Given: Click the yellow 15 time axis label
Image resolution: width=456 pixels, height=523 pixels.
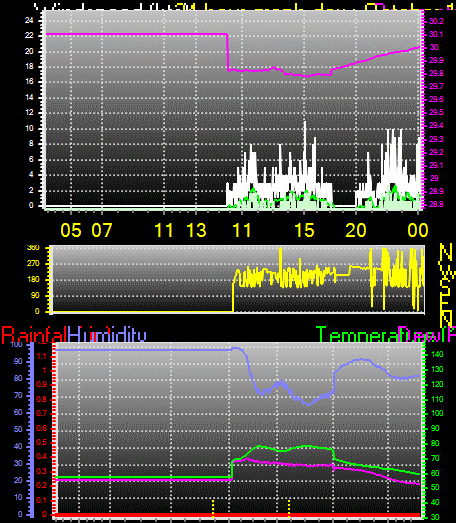Looking at the screenshot, I should (x=304, y=230).
